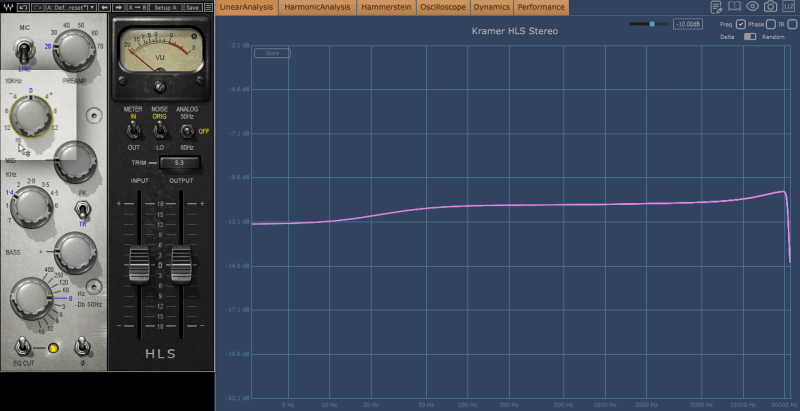Click the Save preset button

[192, 7]
